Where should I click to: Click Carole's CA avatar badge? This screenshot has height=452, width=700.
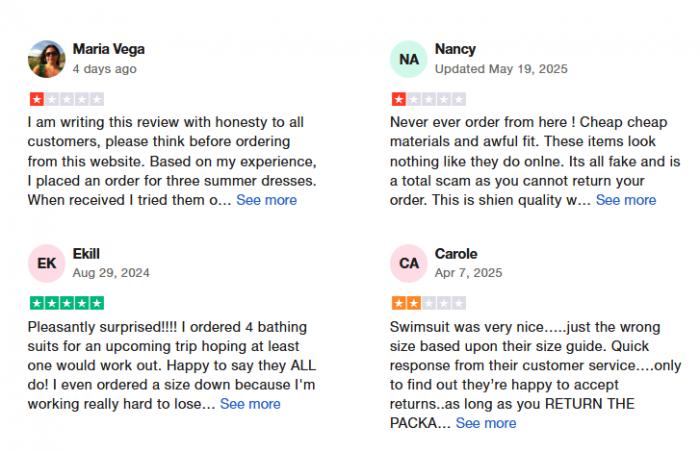(409, 263)
